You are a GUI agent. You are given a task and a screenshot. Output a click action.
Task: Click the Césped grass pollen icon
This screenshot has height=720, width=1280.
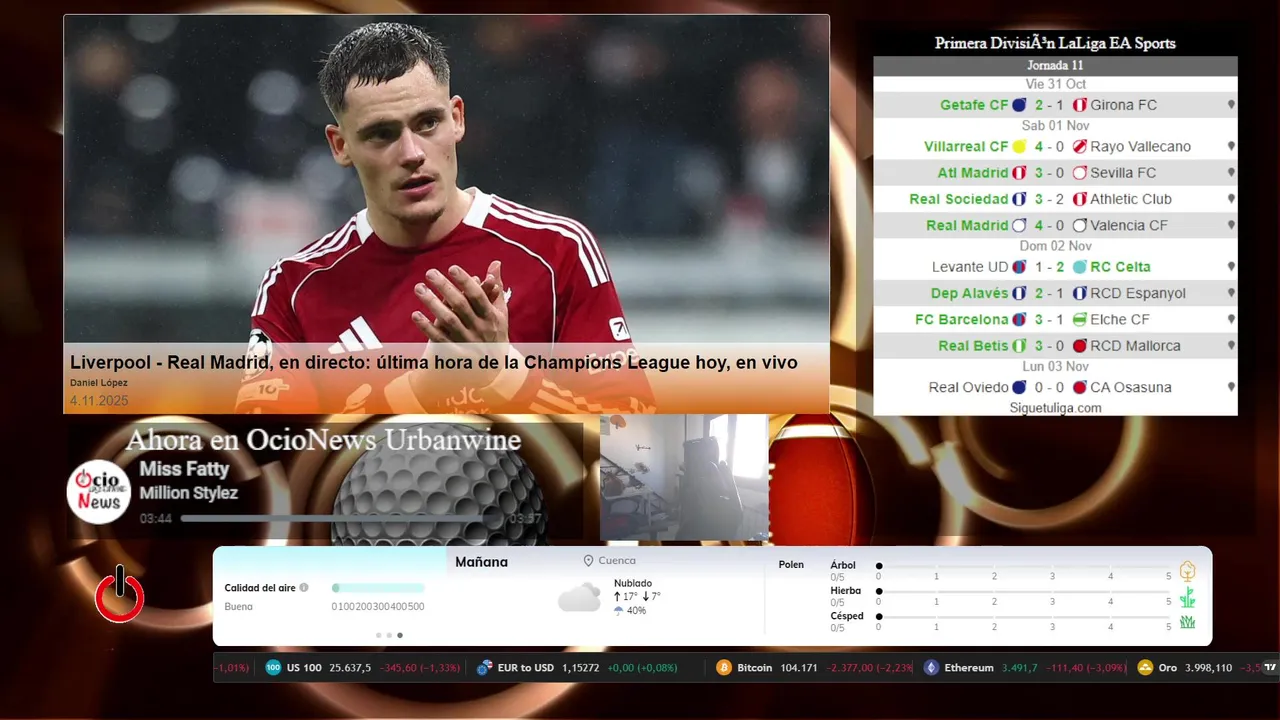[1187, 622]
